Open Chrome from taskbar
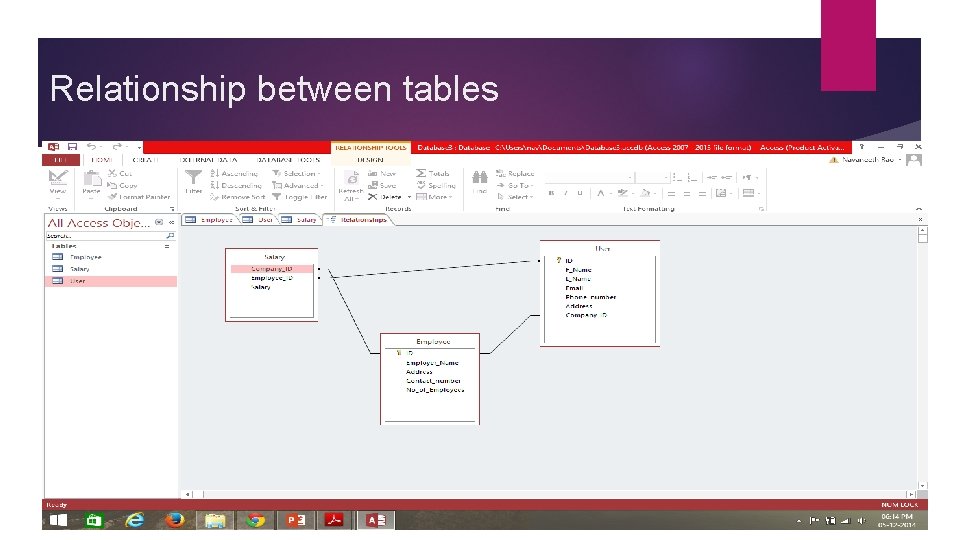The height and width of the screenshot is (540, 960). [x=256, y=520]
